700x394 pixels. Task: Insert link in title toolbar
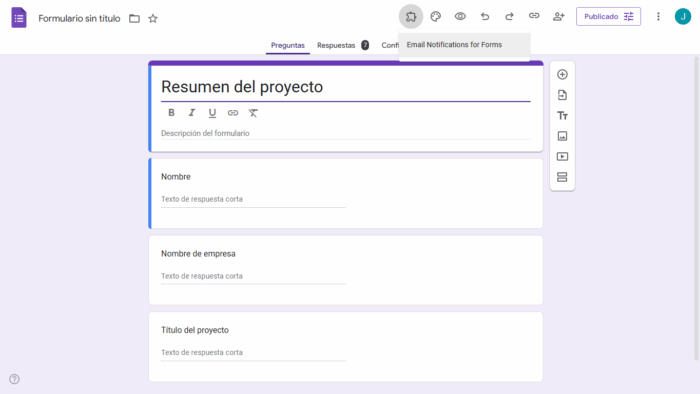tap(233, 113)
